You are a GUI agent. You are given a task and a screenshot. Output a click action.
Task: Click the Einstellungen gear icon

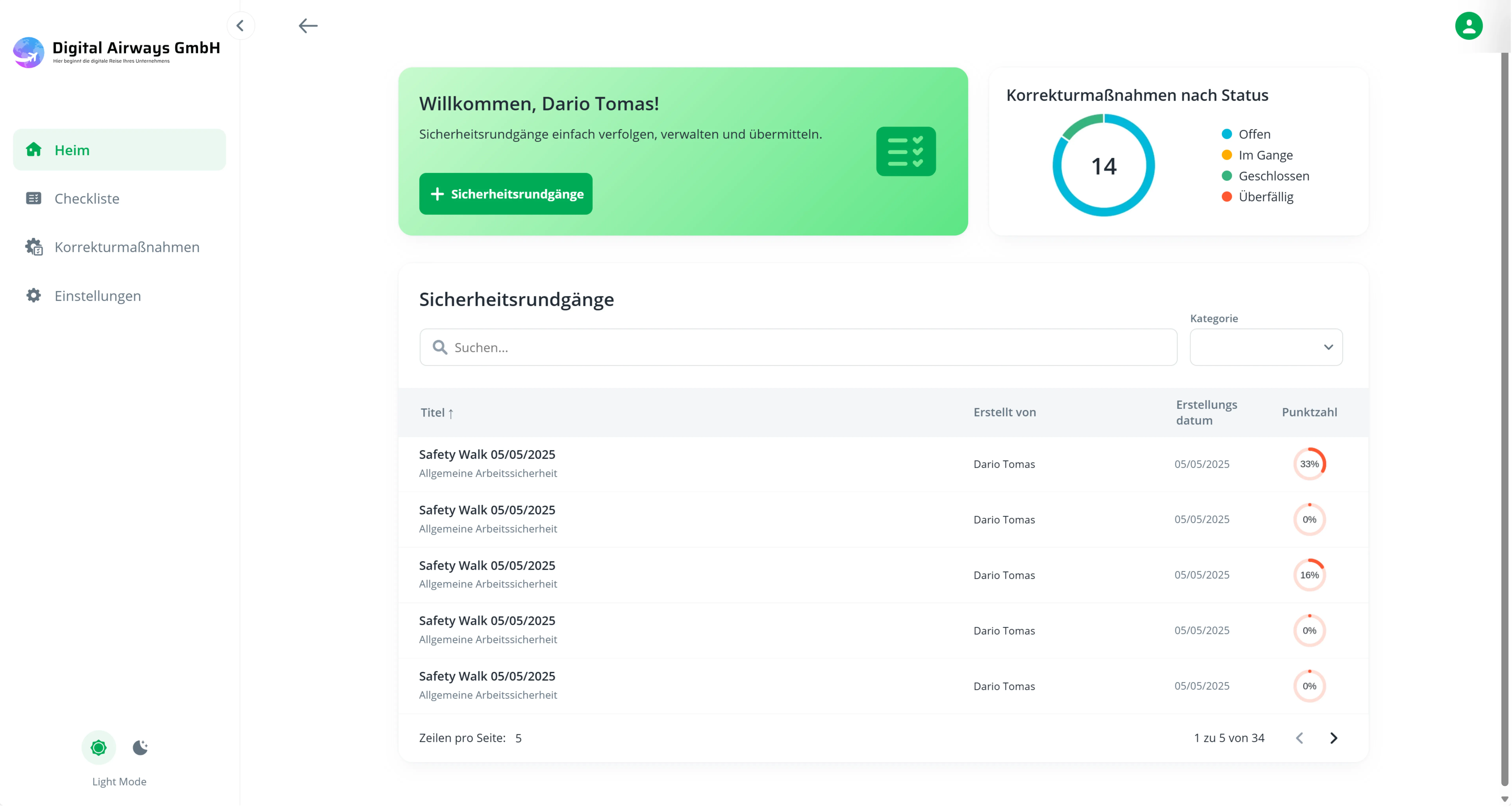tap(33, 296)
